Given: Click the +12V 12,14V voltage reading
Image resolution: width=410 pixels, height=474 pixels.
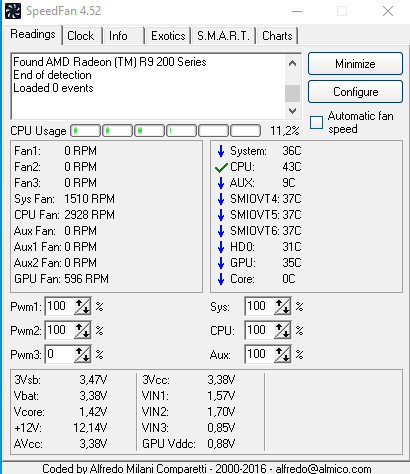Looking at the screenshot, I should 60,428.
